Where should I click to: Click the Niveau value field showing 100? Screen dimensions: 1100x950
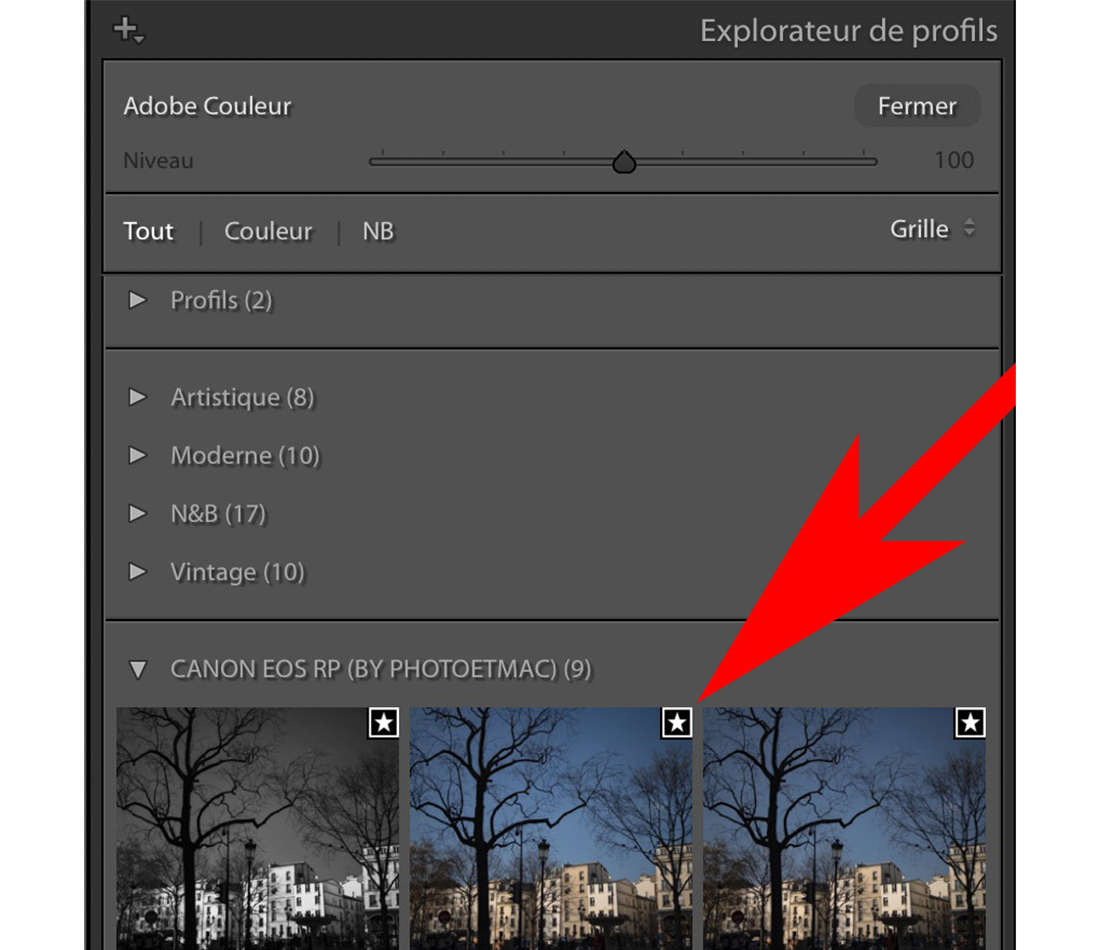[953, 160]
